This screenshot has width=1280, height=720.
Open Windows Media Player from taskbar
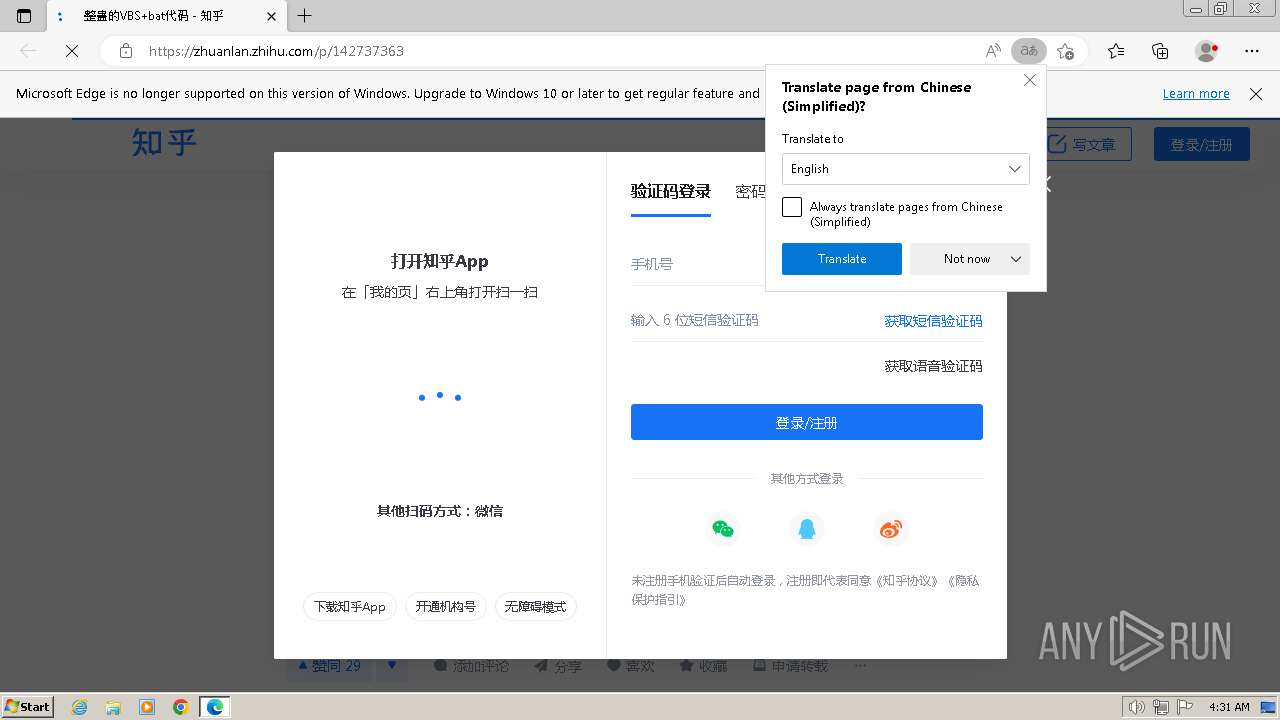[147, 707]
